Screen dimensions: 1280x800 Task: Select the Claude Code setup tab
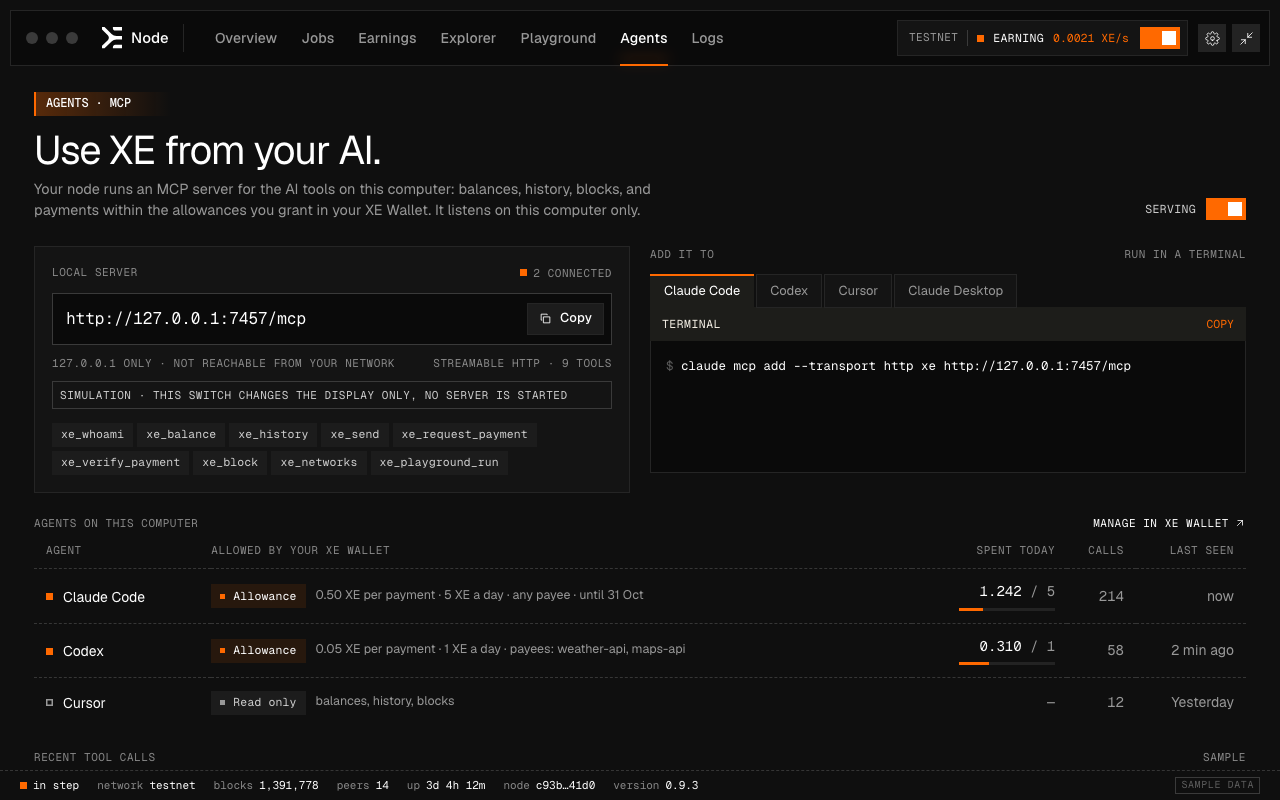click(x=702, y=291)
